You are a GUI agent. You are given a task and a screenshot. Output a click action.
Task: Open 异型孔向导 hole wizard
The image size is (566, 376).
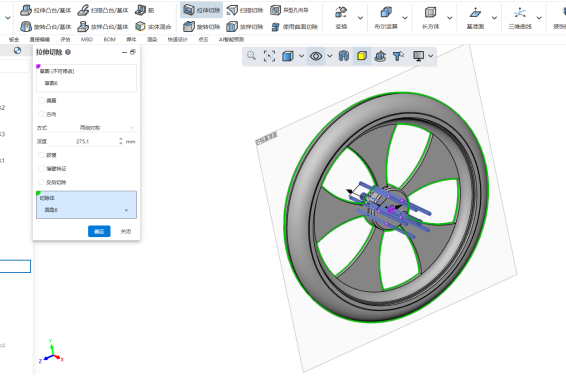(x=289, y=10)
